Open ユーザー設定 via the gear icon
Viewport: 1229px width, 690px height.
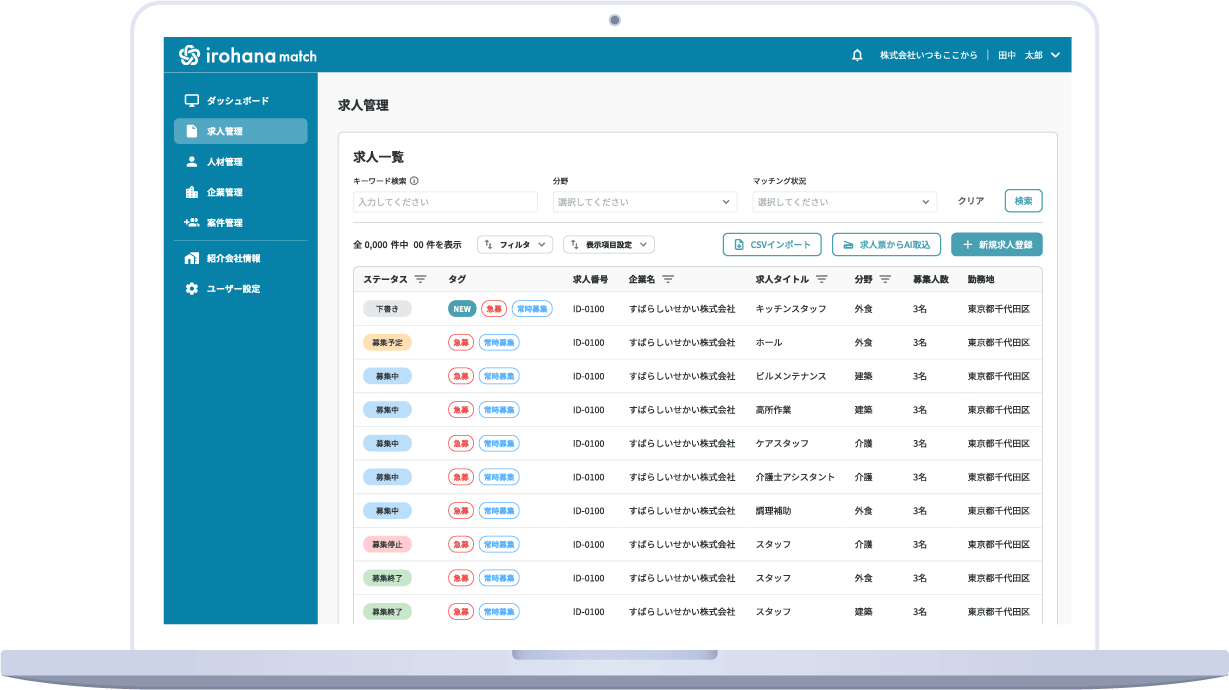[192, 289]
